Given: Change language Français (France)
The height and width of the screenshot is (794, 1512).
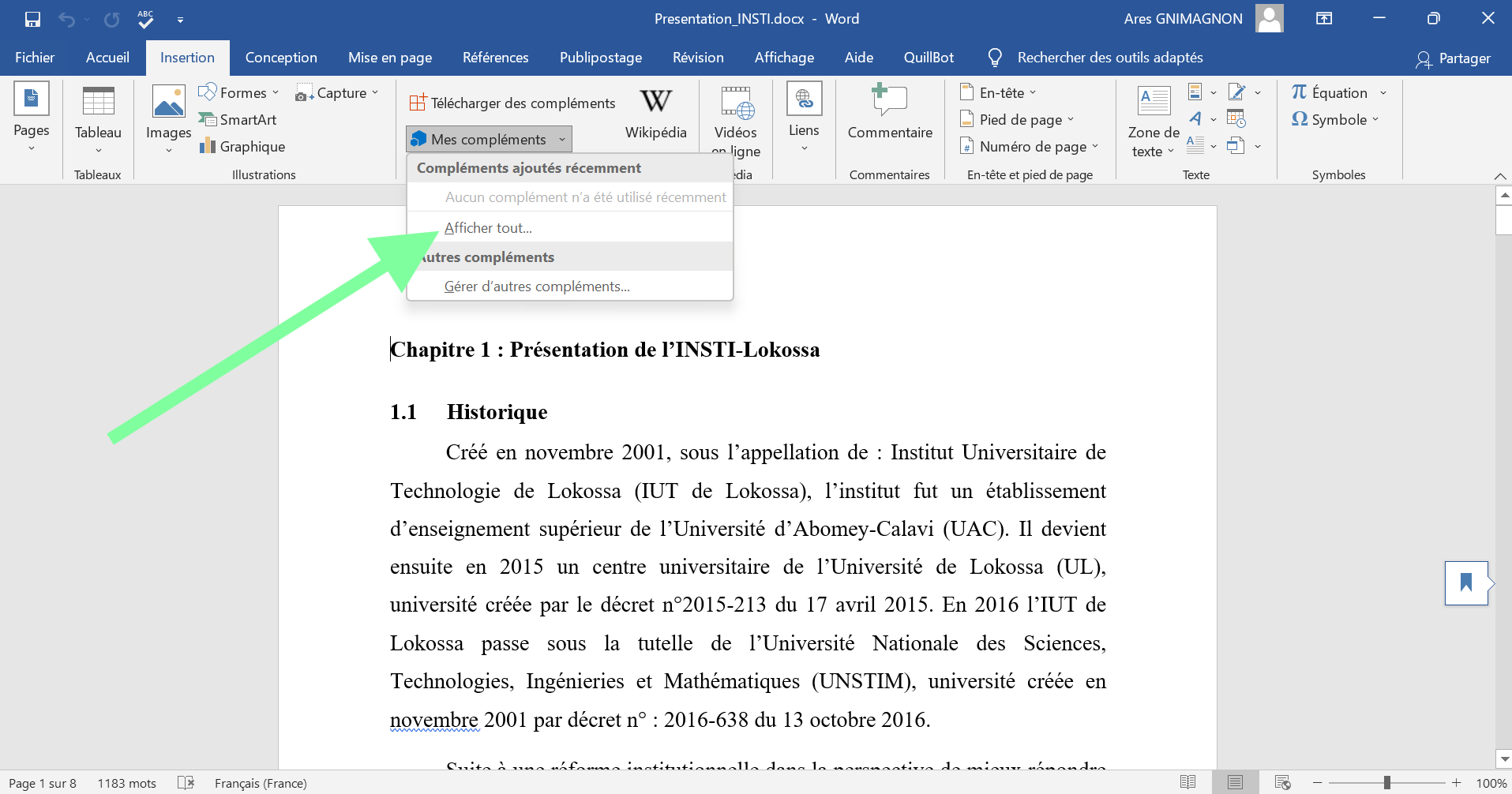Looking at the screenshot, I should click(261, 783).
